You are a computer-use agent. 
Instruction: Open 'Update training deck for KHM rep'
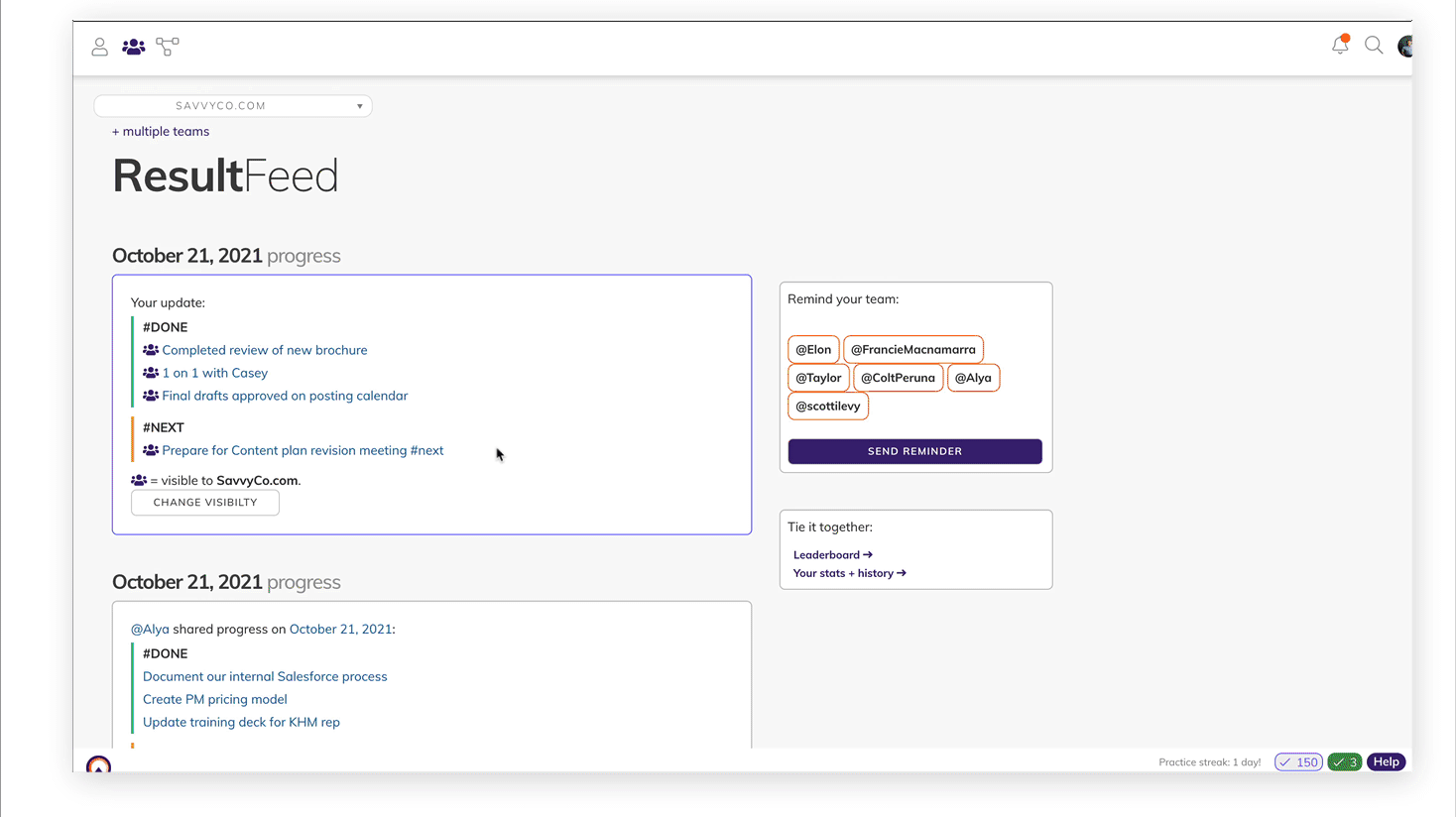pos(241,722)
